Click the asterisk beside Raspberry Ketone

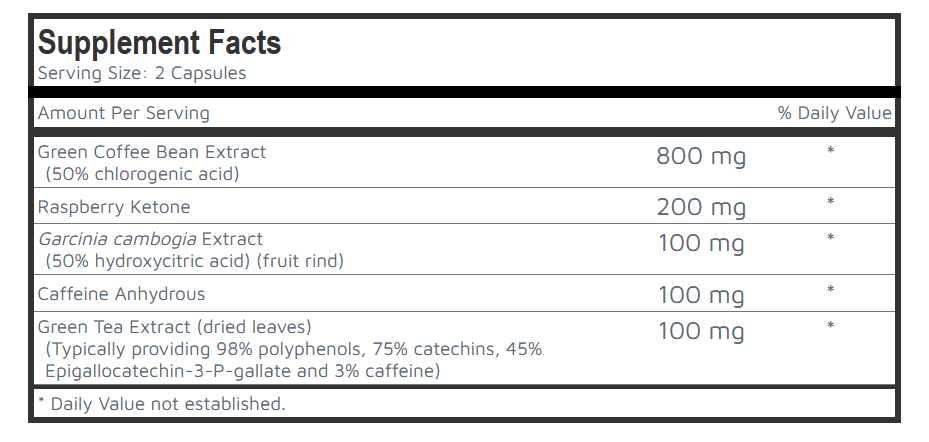[x=830, y=203]
